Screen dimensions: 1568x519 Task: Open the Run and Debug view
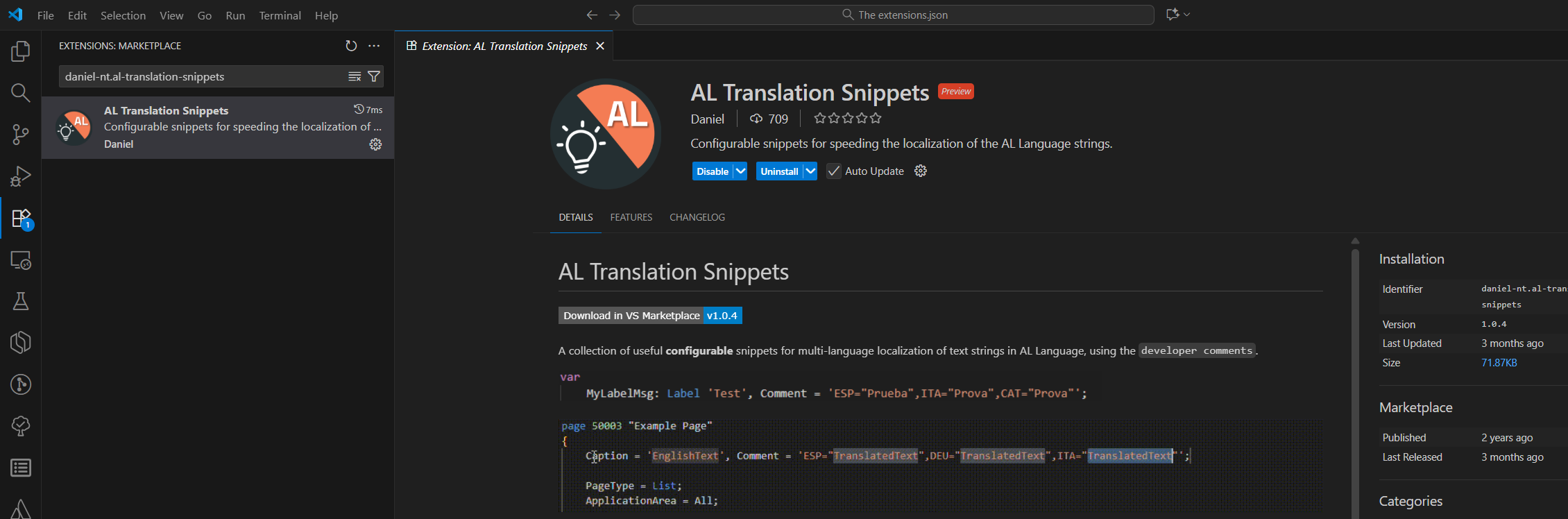(x=21, y=176)
